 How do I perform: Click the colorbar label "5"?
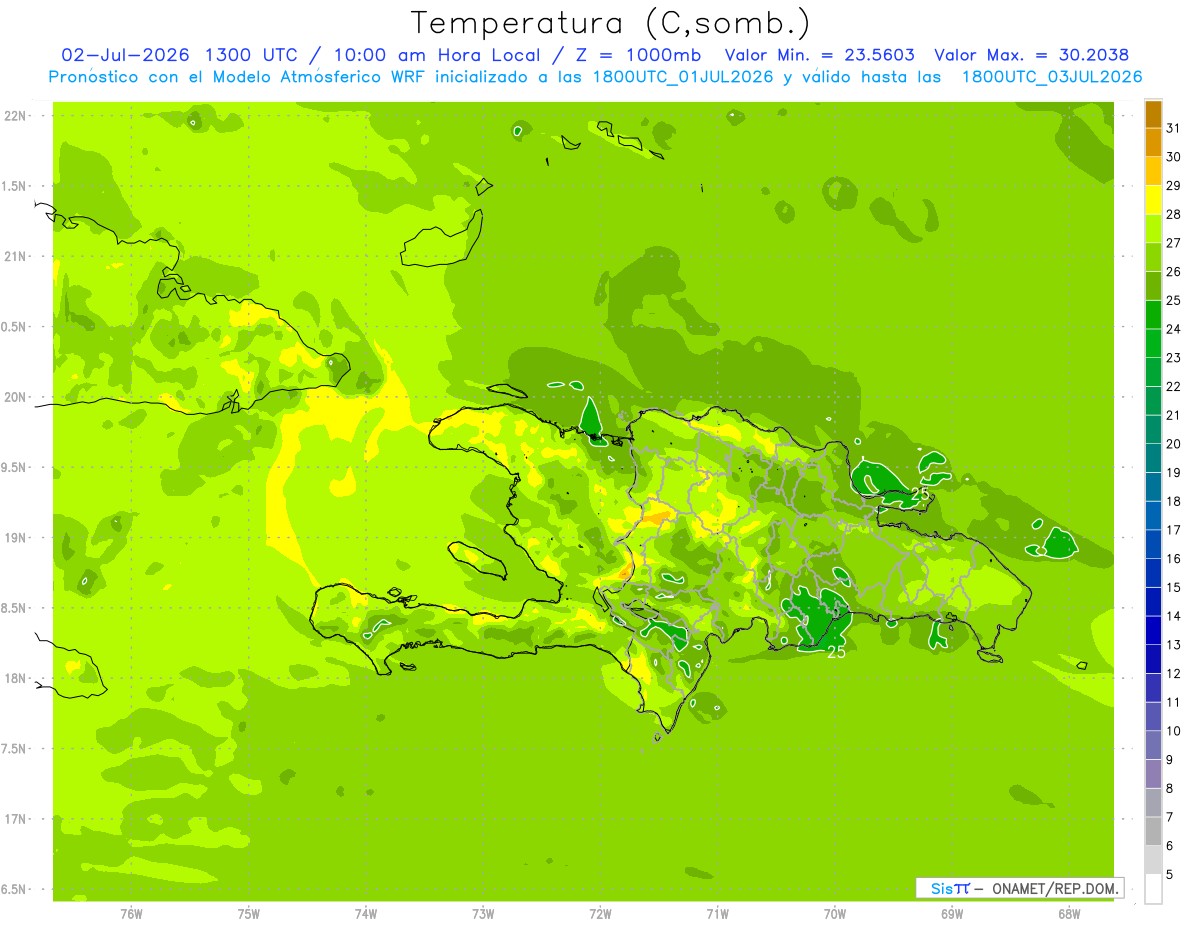1170,875
